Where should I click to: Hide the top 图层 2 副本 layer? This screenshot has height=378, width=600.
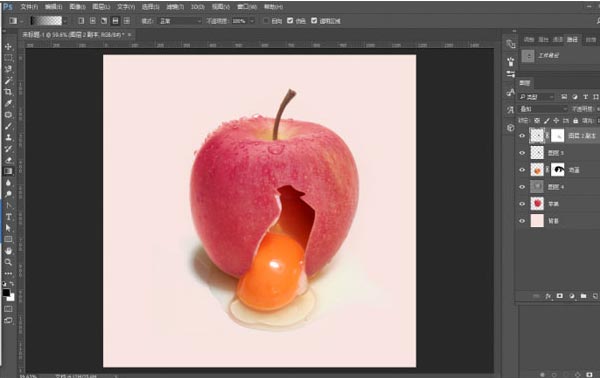[522, 135]
